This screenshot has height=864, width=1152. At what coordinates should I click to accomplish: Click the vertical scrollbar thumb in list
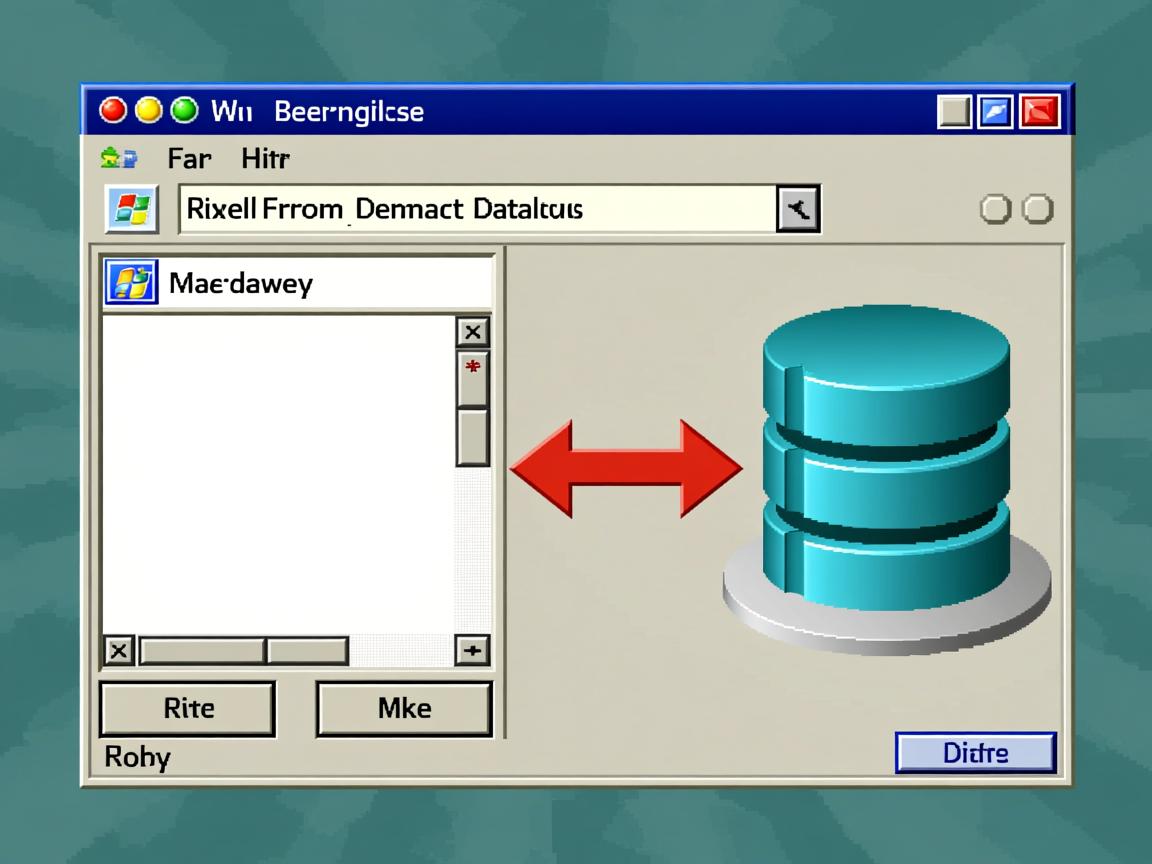click(472, 438)
